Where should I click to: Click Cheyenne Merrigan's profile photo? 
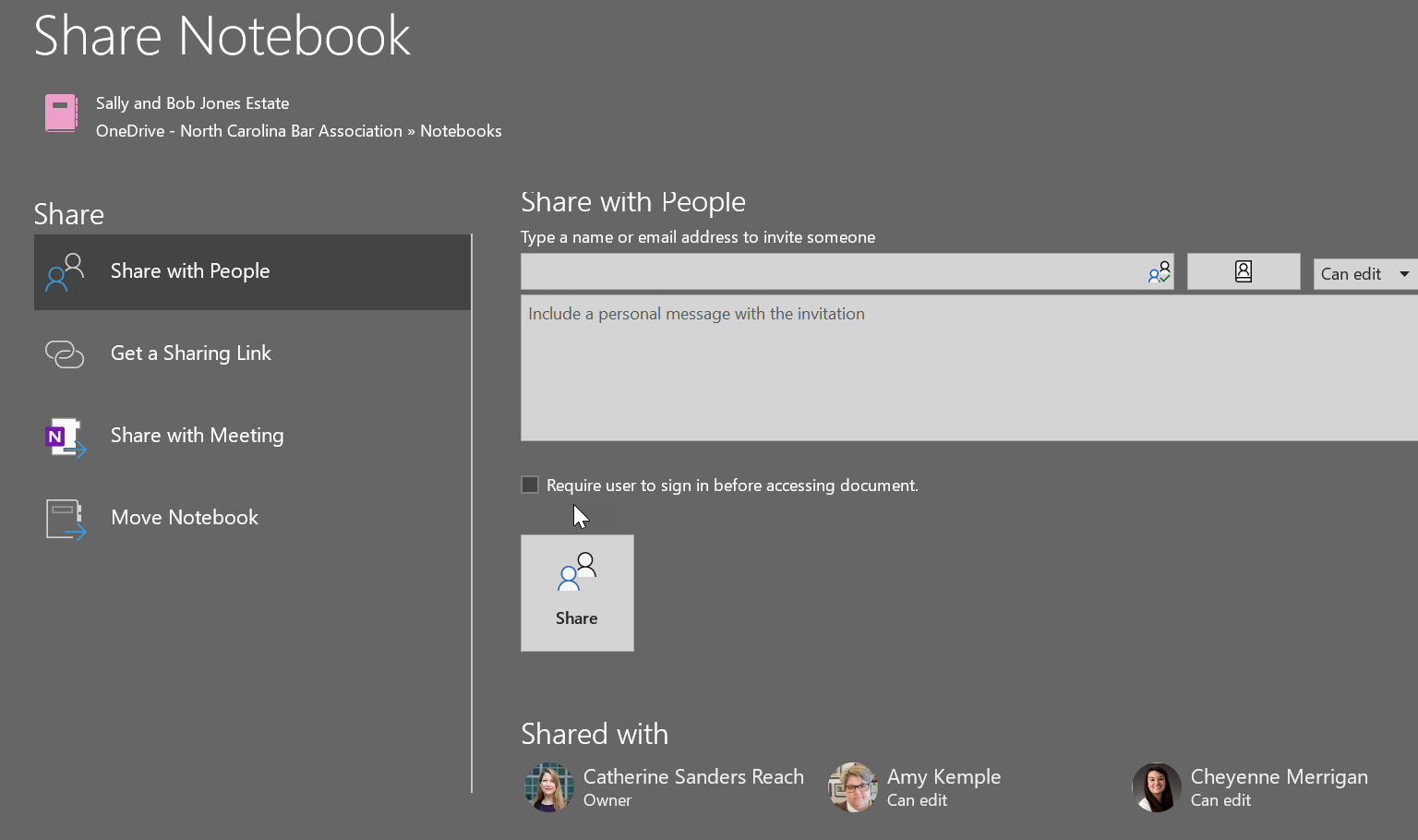click(x=1157, y=787)
